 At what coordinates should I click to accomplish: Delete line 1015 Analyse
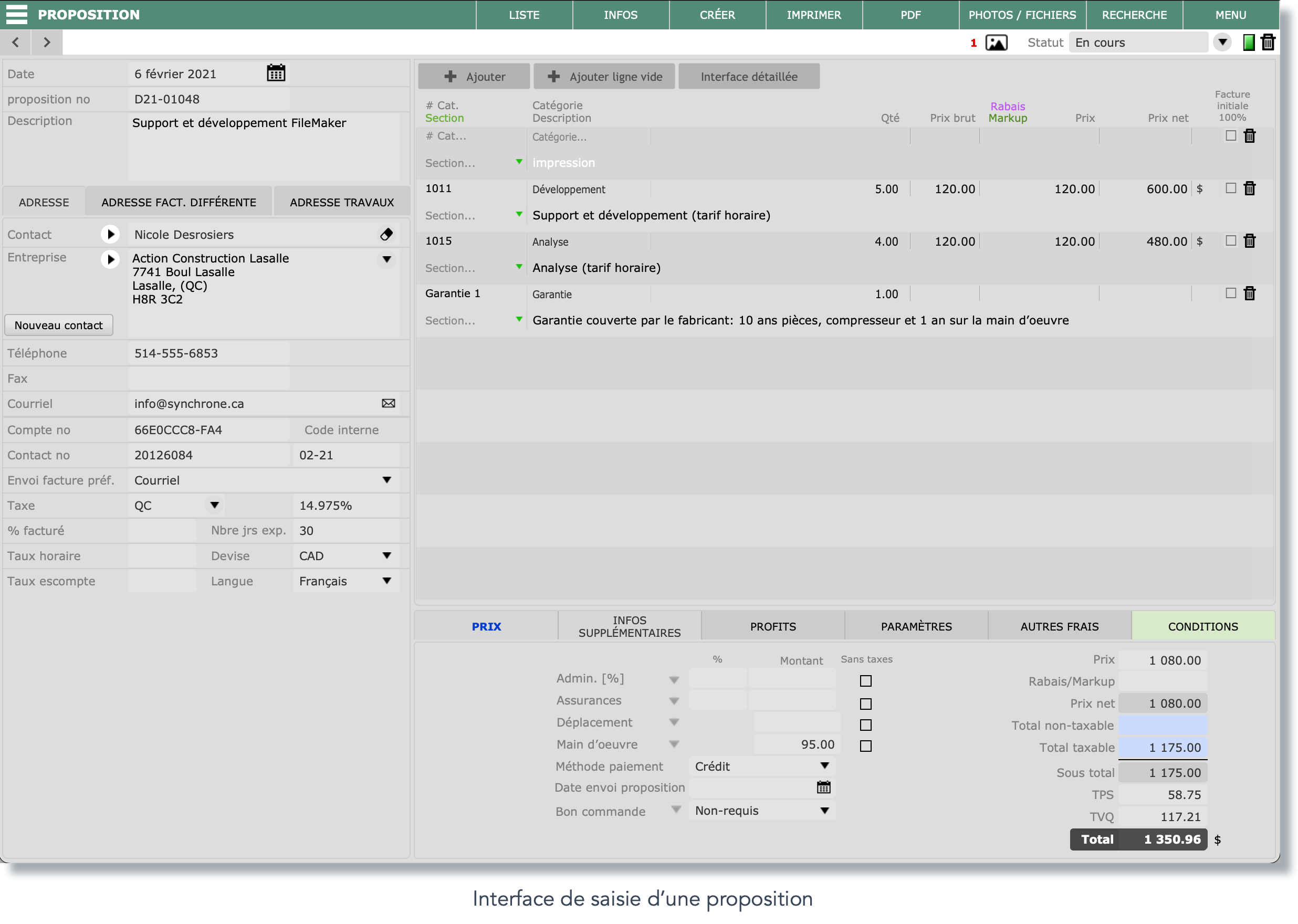click(1250, 240)
